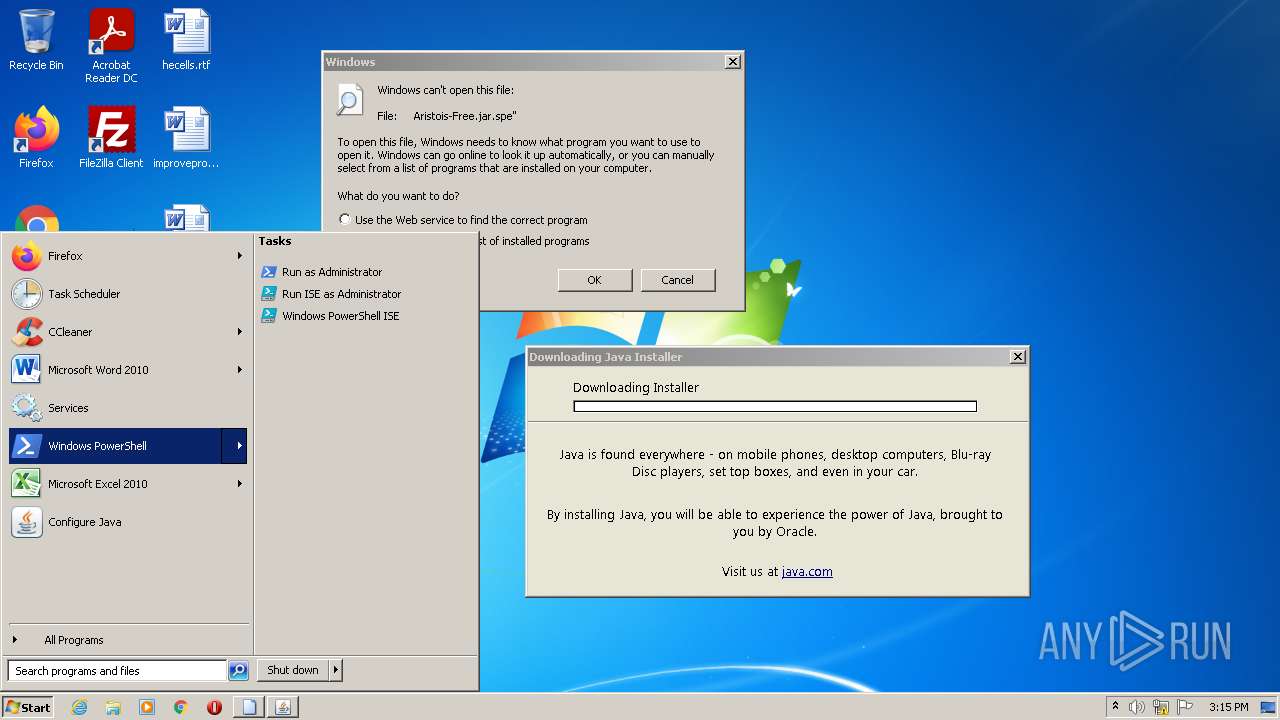Click the Shut down button
Image resolution: width=1280 pixels, height=720 pixels.
tap(292, 670)
